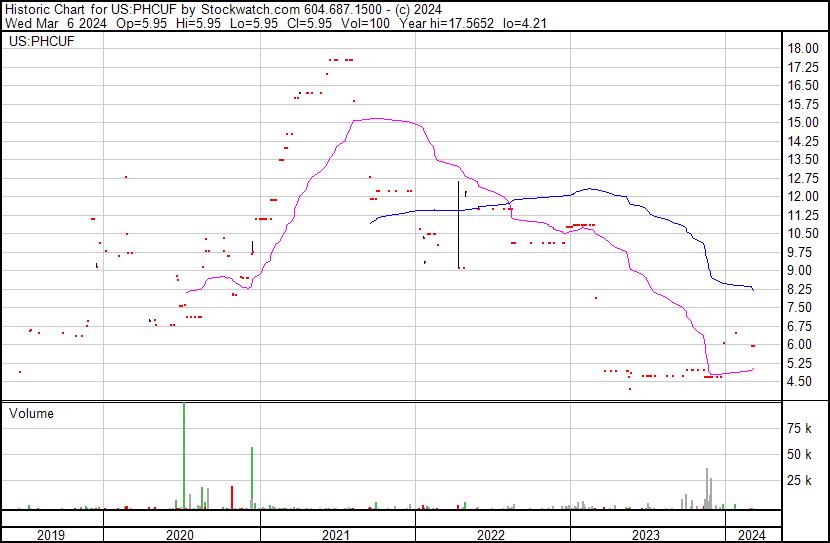Screen dimensions: 830x543
Task: Click the 2021 year label on timeline
Action: coord(336,535)
